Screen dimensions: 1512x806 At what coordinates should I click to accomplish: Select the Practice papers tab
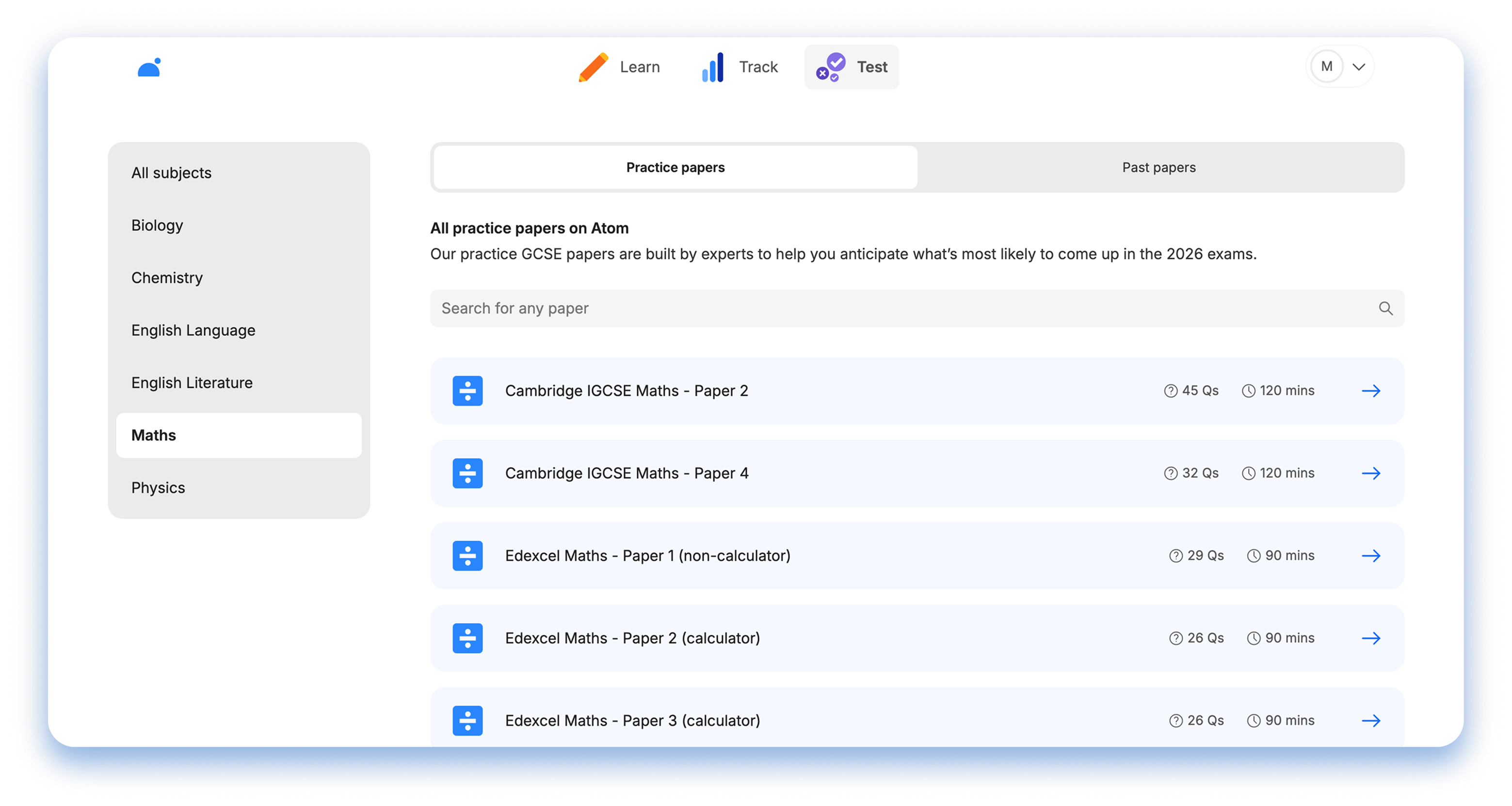coord(675,167)
